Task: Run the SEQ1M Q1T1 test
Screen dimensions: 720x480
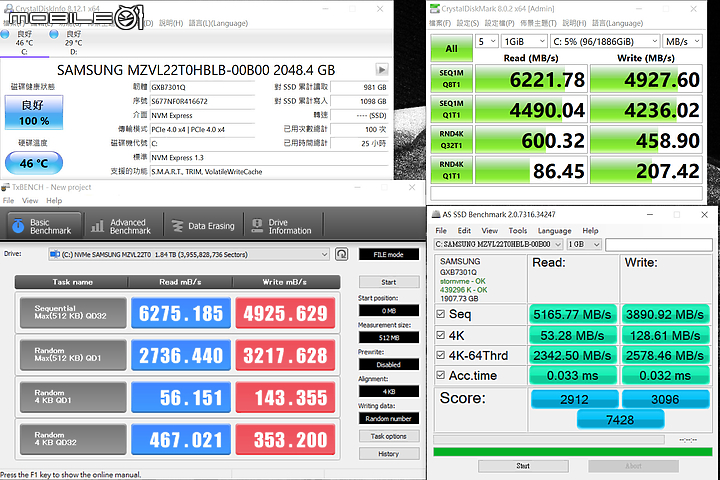Action: click(x=451, y=109)
